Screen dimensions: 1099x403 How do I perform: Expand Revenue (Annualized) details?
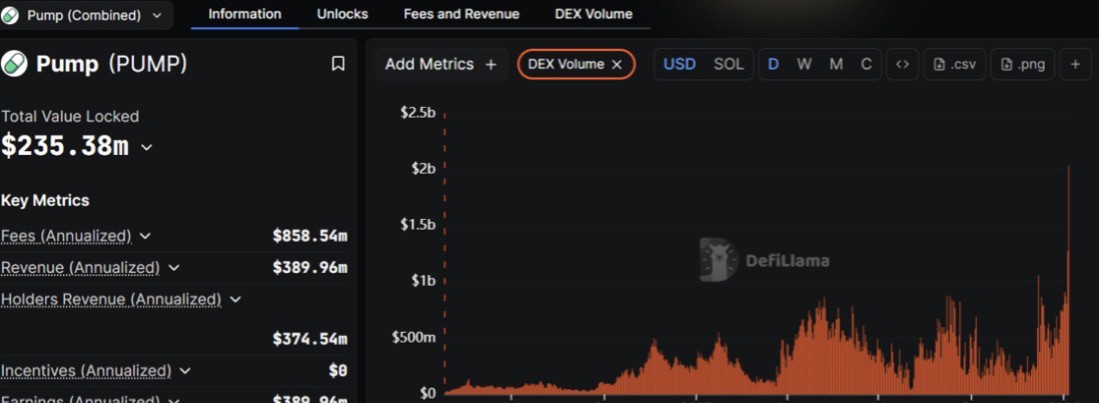175,268
